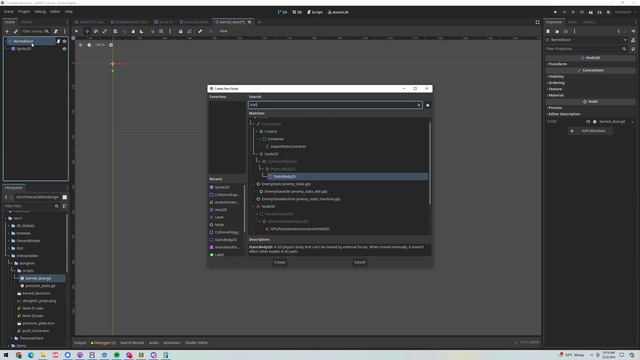Toggle visibility of Sprite2D node
Viewport: 640px width, 360px height.
tap(64, 49)
